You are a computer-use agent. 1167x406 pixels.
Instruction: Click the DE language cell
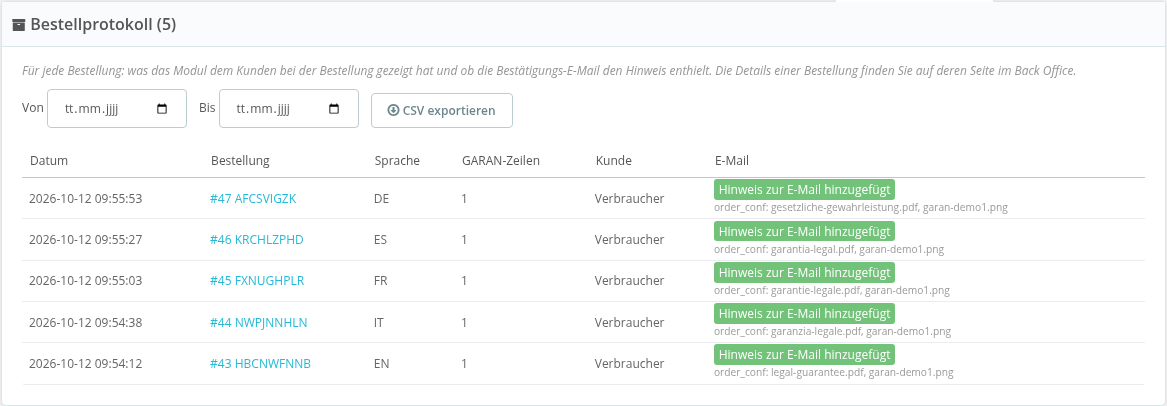pos(382,199)
